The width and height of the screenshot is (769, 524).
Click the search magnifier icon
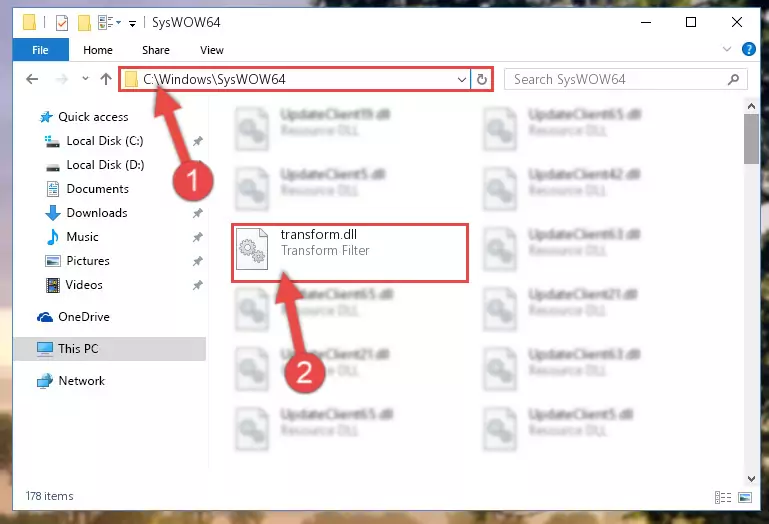pos(733,79)
